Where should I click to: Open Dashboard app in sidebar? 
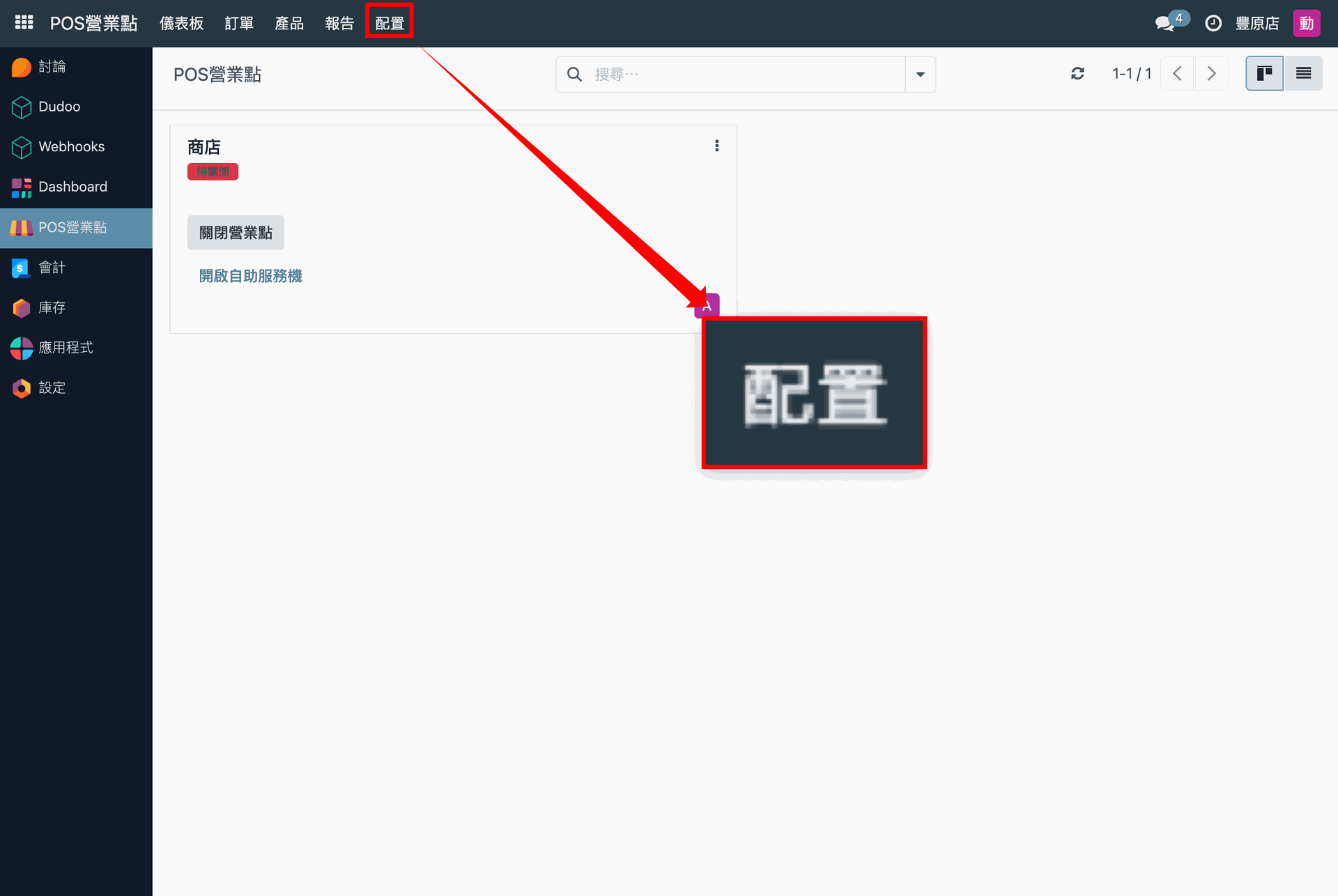(x=76, y=187)
